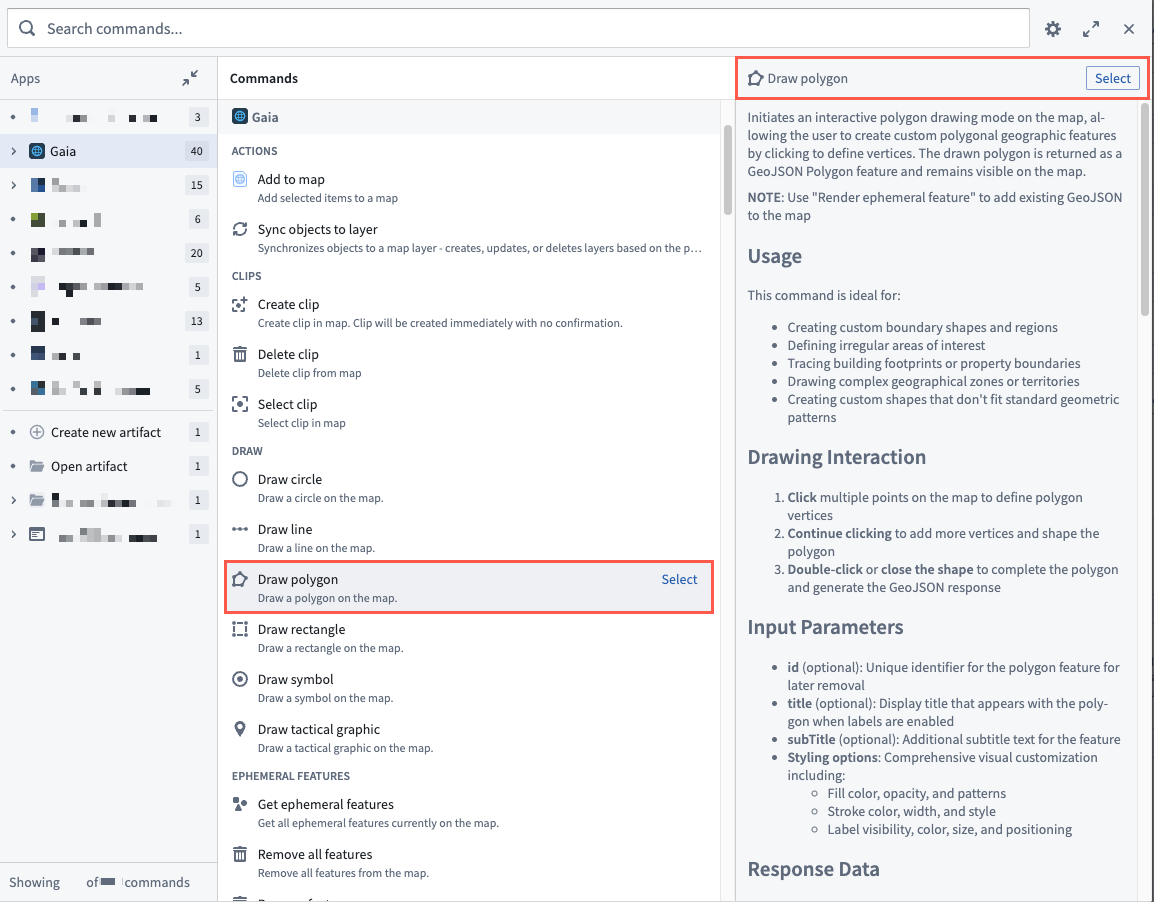Image resolution: width=1155 pixels, height=902 pixels.
Task: Expand the app with 15 commands
Action: [13, 185]
